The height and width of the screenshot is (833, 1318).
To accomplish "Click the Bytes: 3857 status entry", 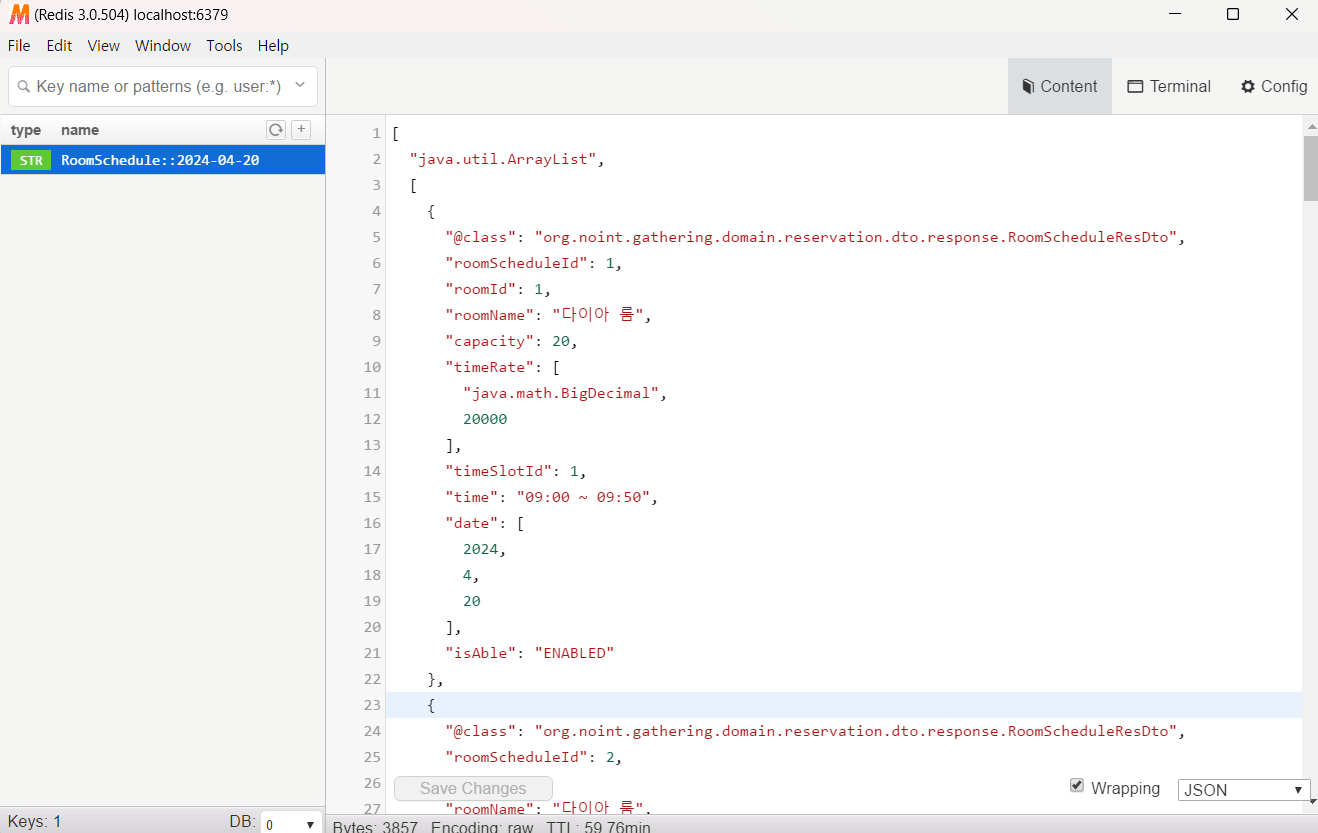I will click(x=375, y=827).
